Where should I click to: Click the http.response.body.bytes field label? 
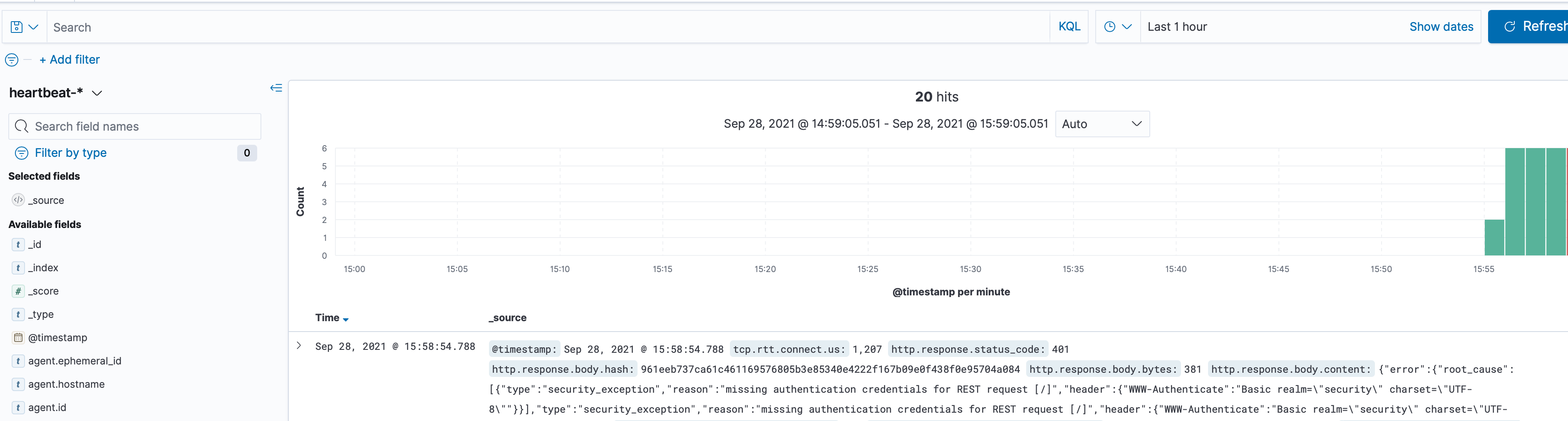click(x=1104, y=369)
